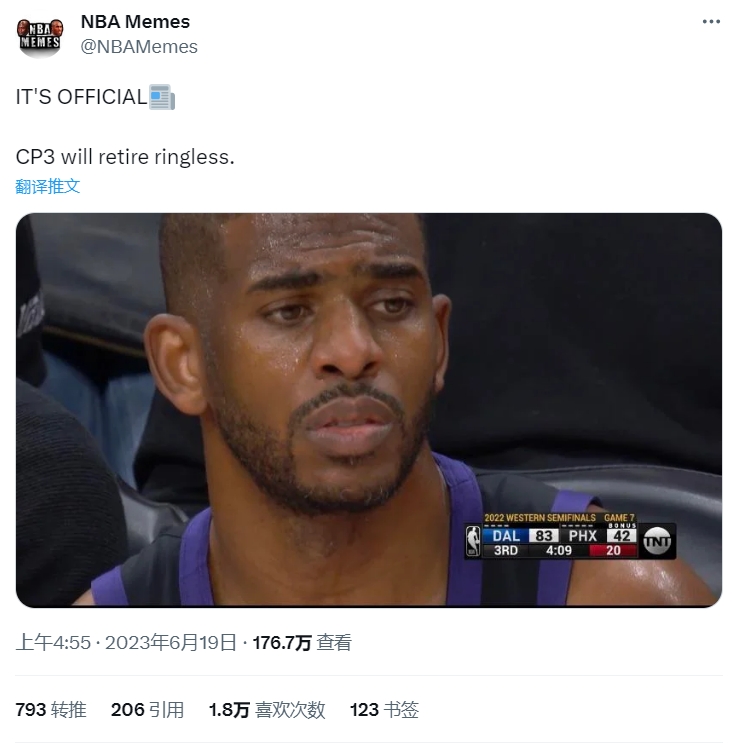Image resolution: width=741 pixels, height=743 pixels.
Task: Click the 2023年6月19日 date
Action: 171,643
